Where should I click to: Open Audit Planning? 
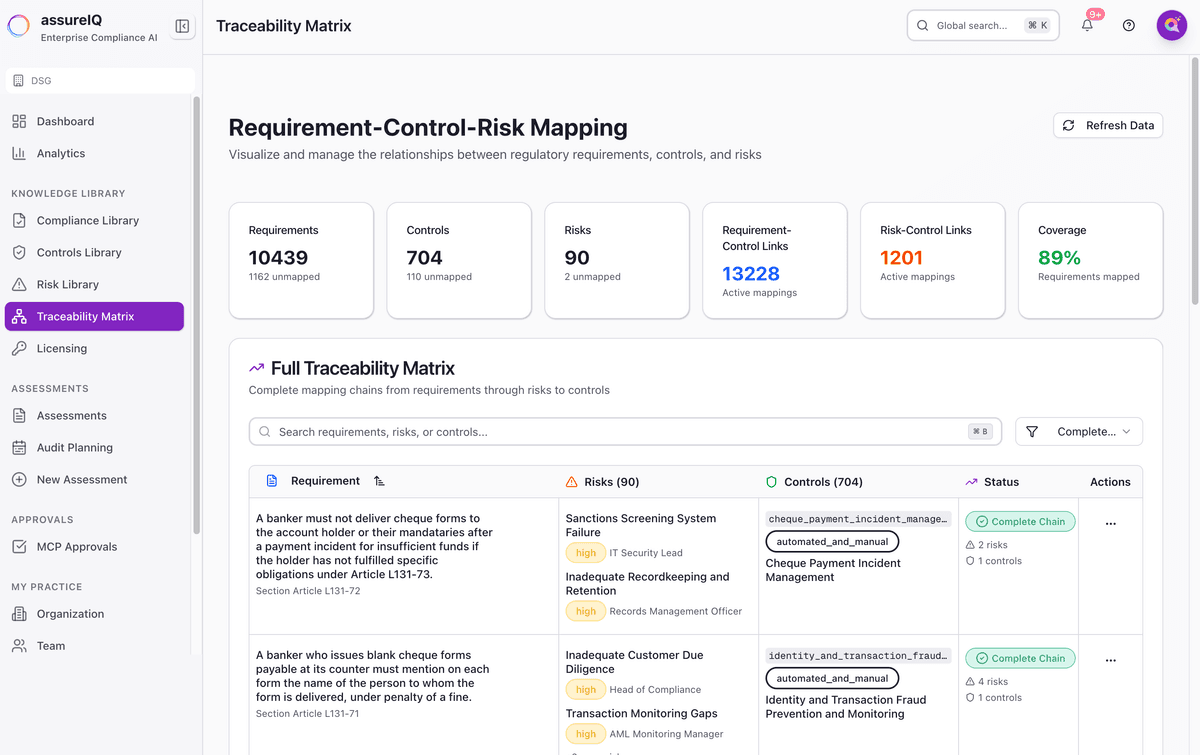pos(94,447)
